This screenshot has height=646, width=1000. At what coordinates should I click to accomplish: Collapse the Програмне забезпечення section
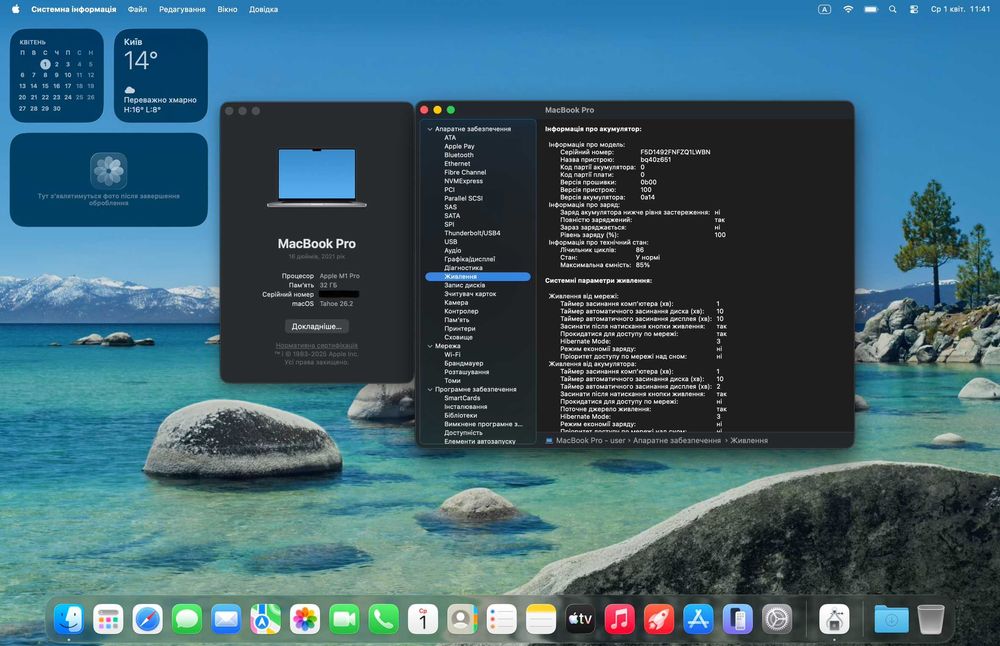pos(430,389)
